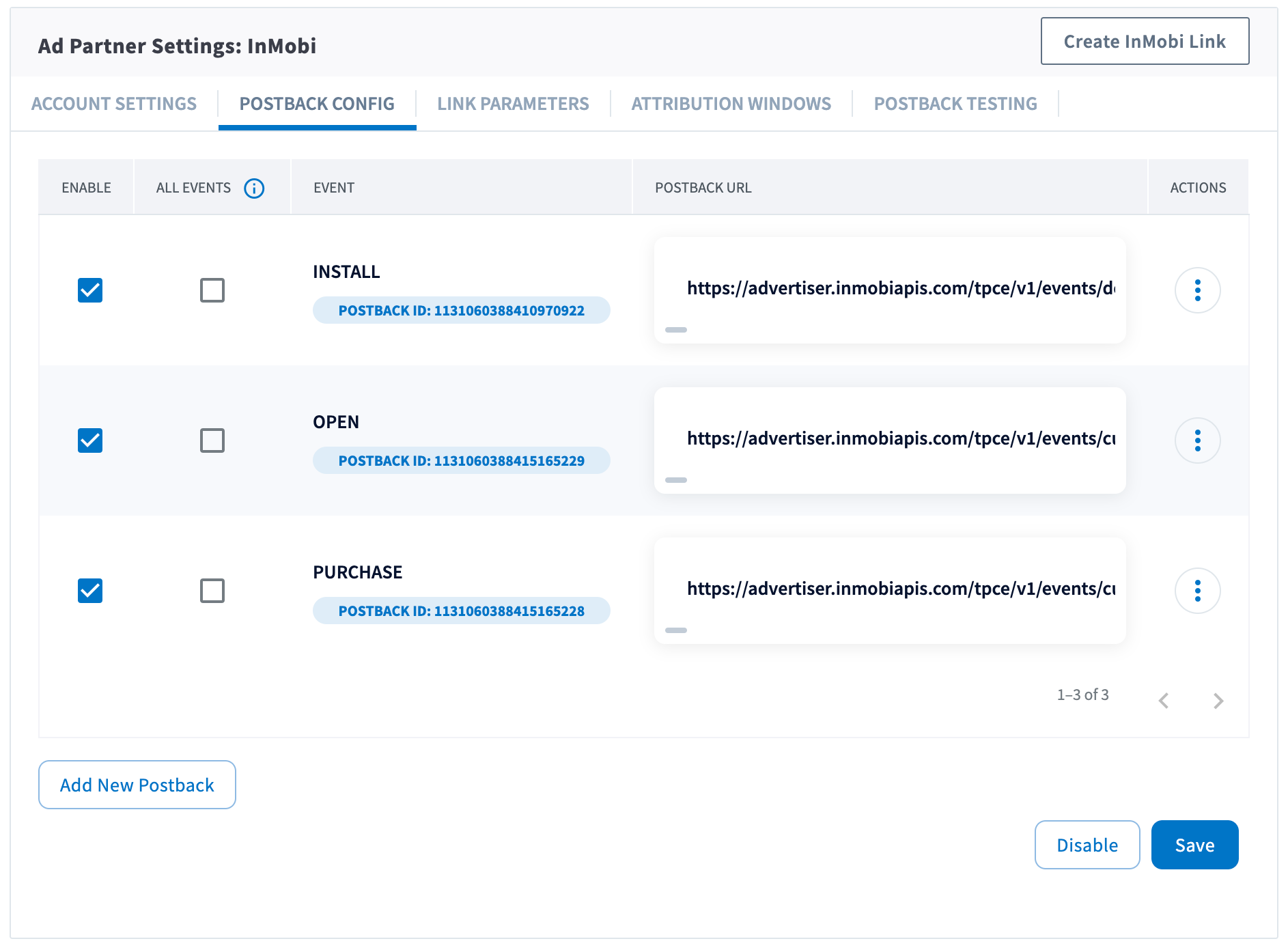Click the All Events info icon
The height and width of the screenshot is (952, 1288).
point(254,188)
